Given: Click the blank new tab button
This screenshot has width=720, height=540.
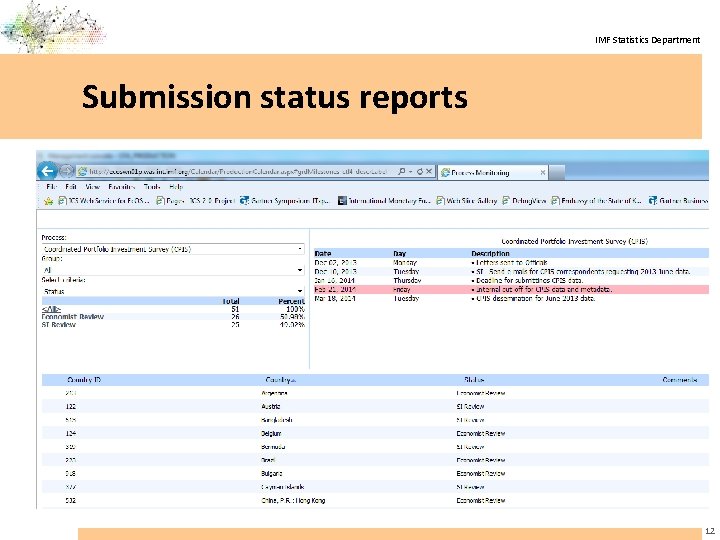Looking at the screenshot, I should [x=557, y=173].
